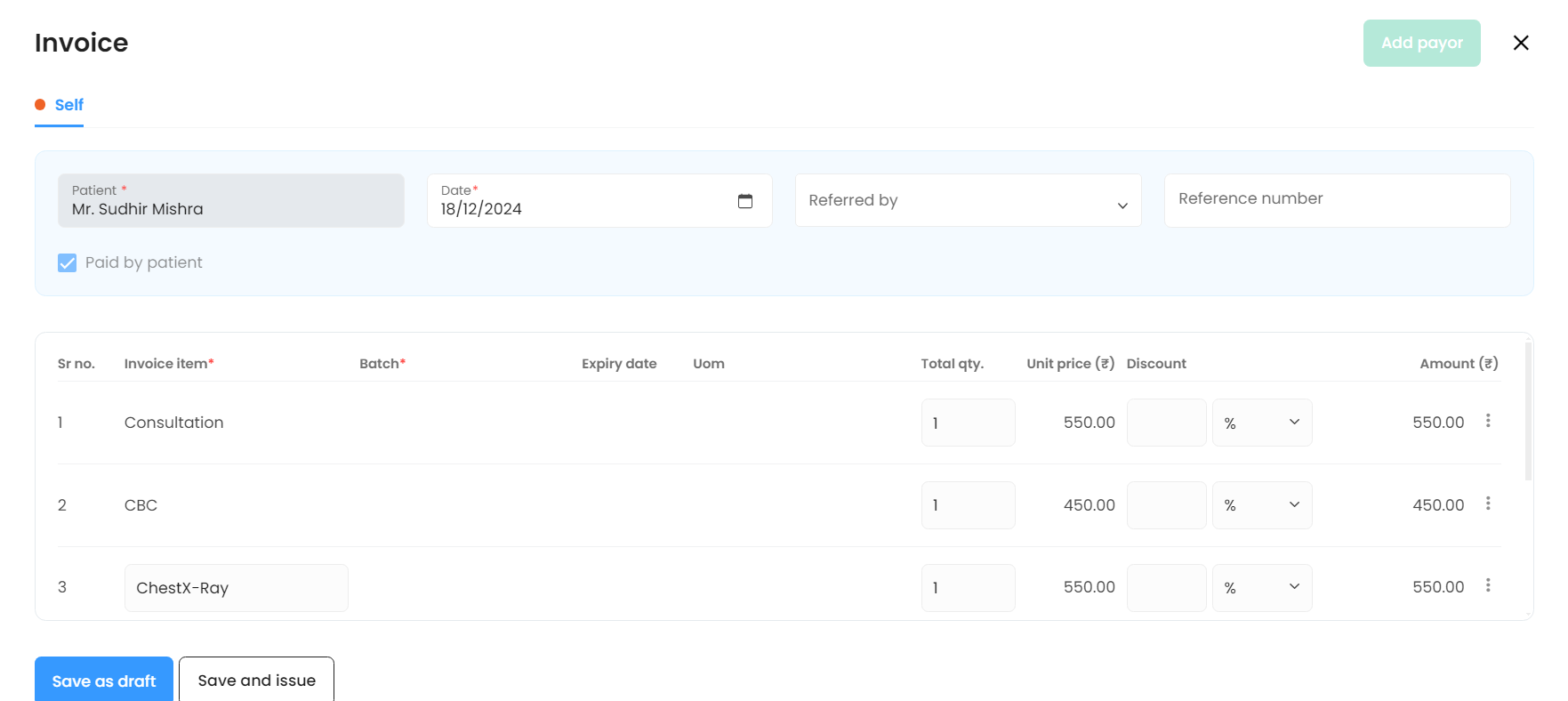The image size is (1568, 701).
Task: Click Consultation amount 550.00 in Amount column
Action: (1438, 423)
